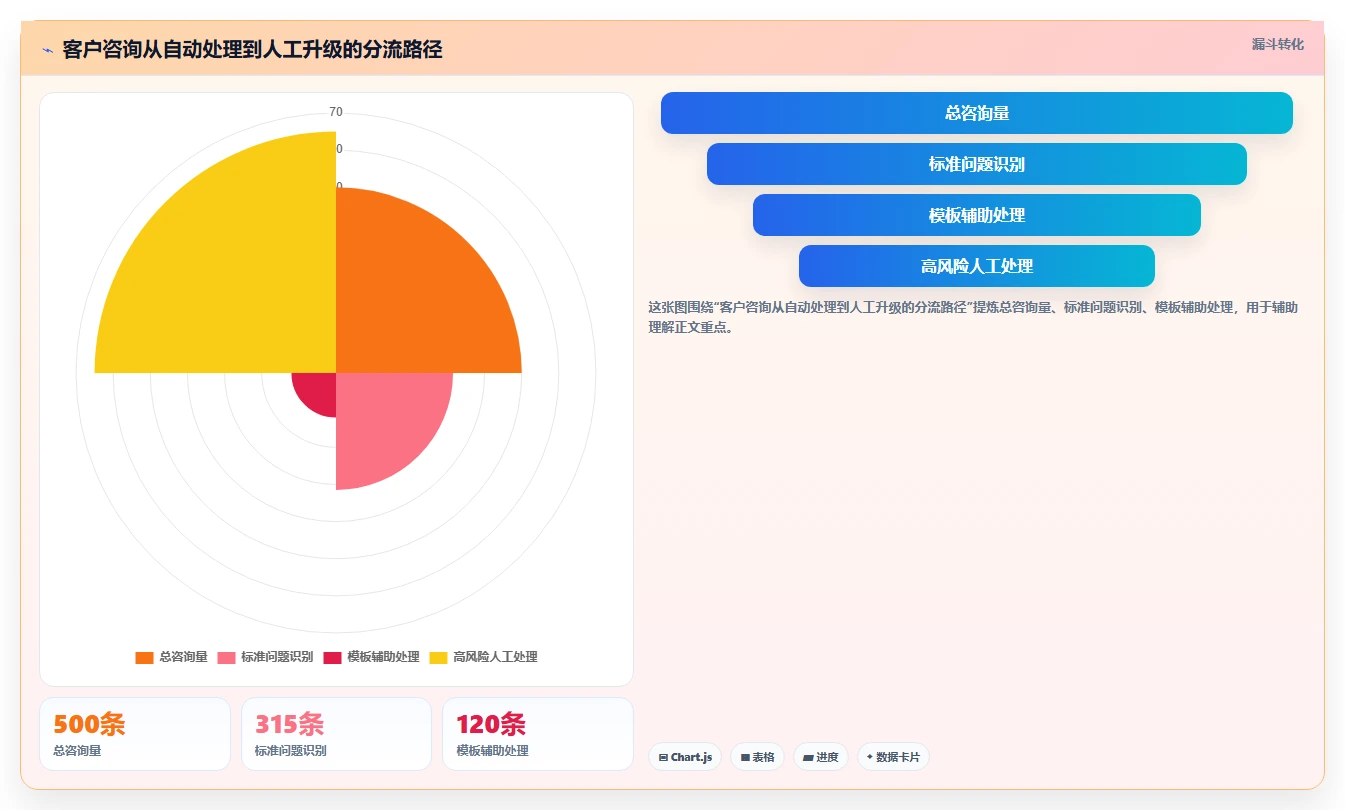
Task: Open the 500条 总咨询量 data card
Action: pyautogui.click(x=135, y=734)
